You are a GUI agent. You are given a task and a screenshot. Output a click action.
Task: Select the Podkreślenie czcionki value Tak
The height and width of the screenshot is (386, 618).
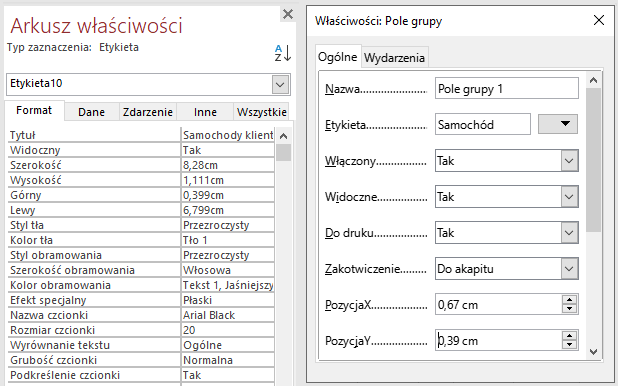(x=227, y=375)
